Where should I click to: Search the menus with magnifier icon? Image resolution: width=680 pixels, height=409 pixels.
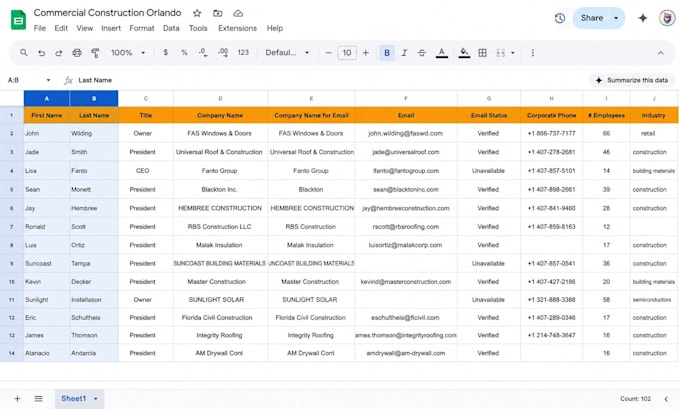24,52
